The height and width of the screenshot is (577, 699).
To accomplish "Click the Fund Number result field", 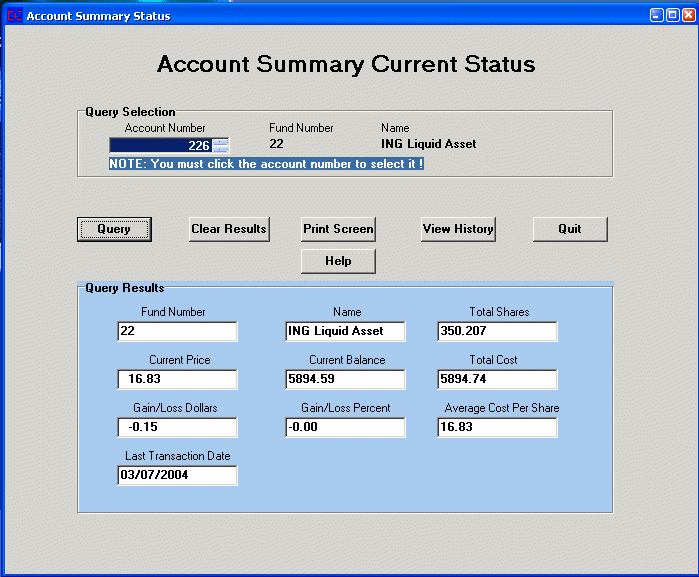I will click(x=177, y=331).
